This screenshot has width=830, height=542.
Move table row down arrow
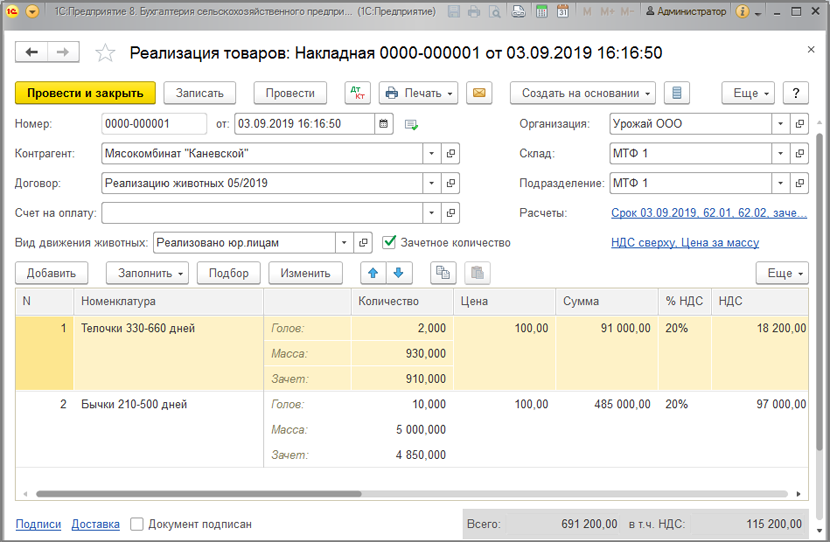click(x=399, y=273)
